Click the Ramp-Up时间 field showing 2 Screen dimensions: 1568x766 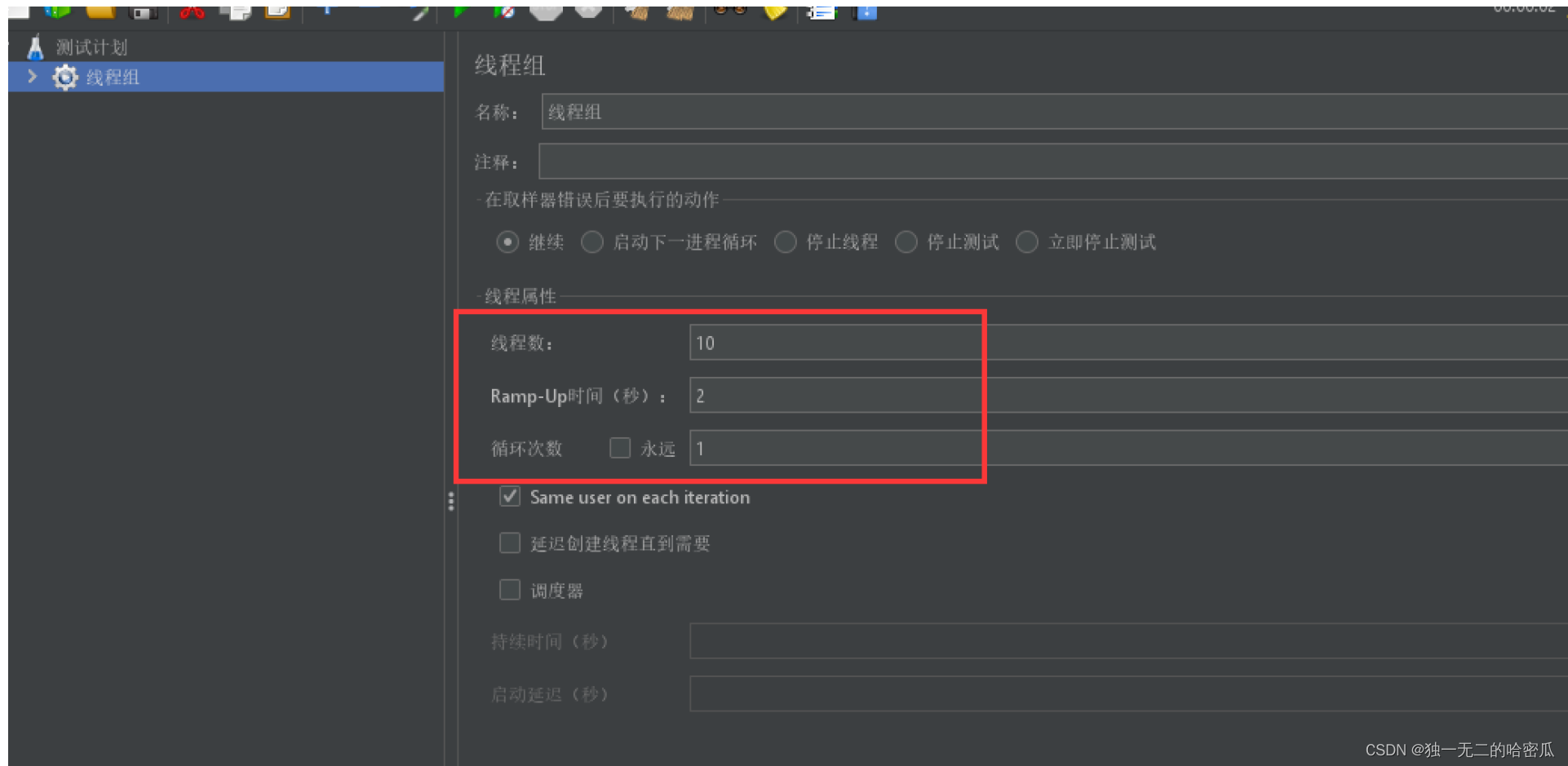(x=1128, y=396)
